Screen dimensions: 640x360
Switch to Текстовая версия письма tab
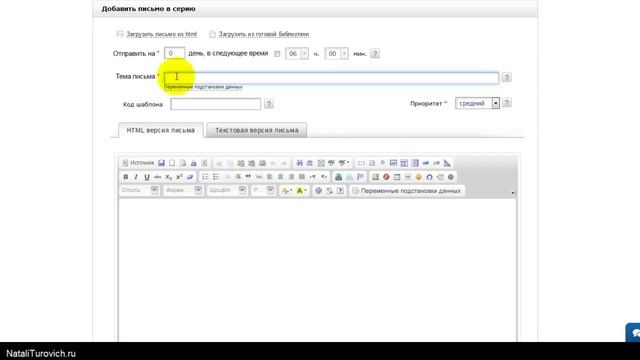coord(257,130)
